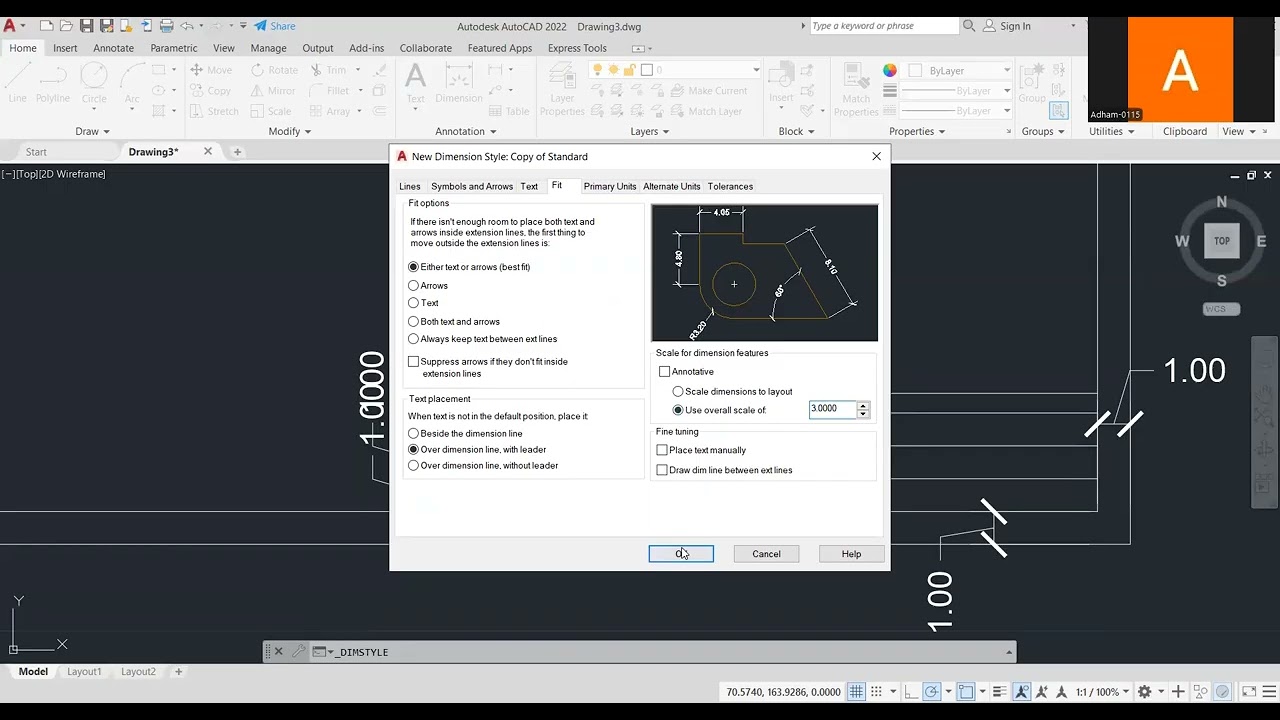Screen dimensions: 1280x720
Task: Select the Polyline tool
Action: [53, 82]
